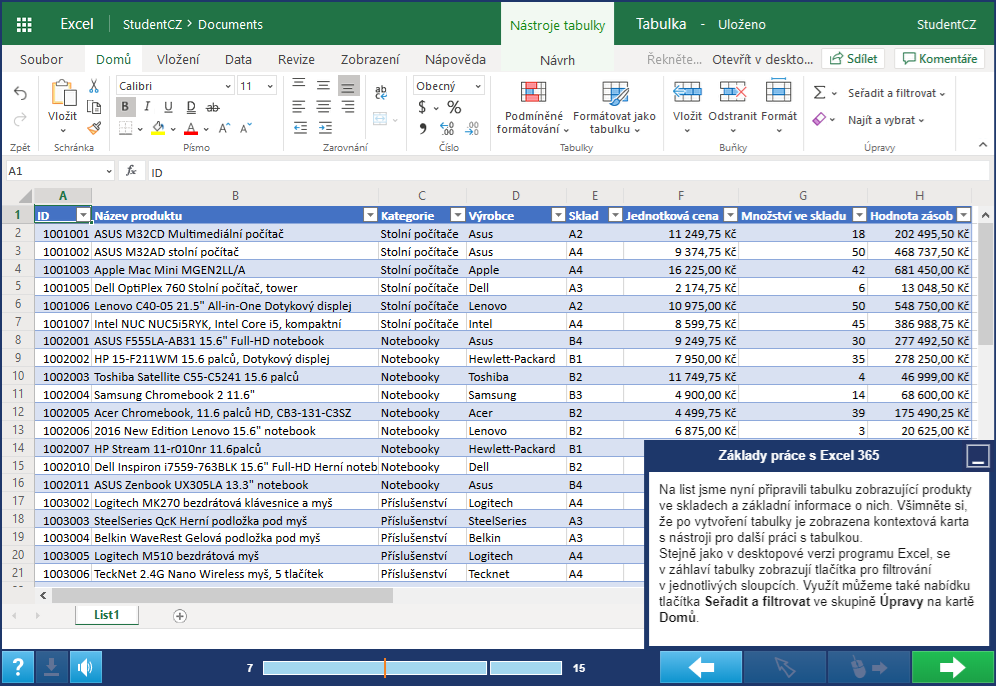Open the app launcher grid icon
This screenshot has width=996, height=686.
point(24,24)
